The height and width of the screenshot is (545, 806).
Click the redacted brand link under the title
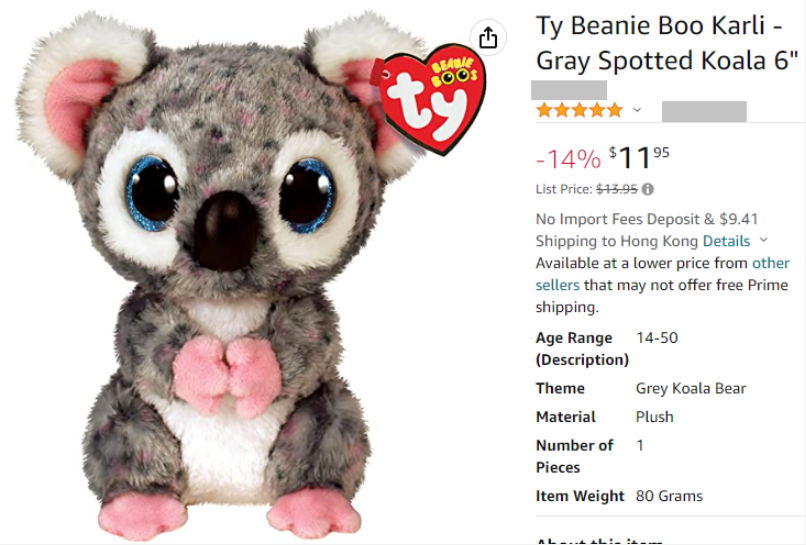point(570,89)
